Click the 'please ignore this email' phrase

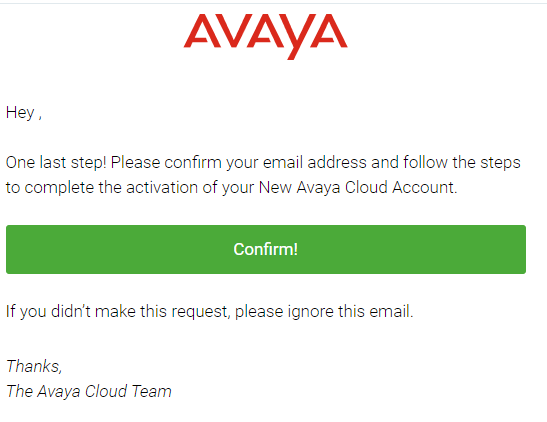tap(324, 311)
